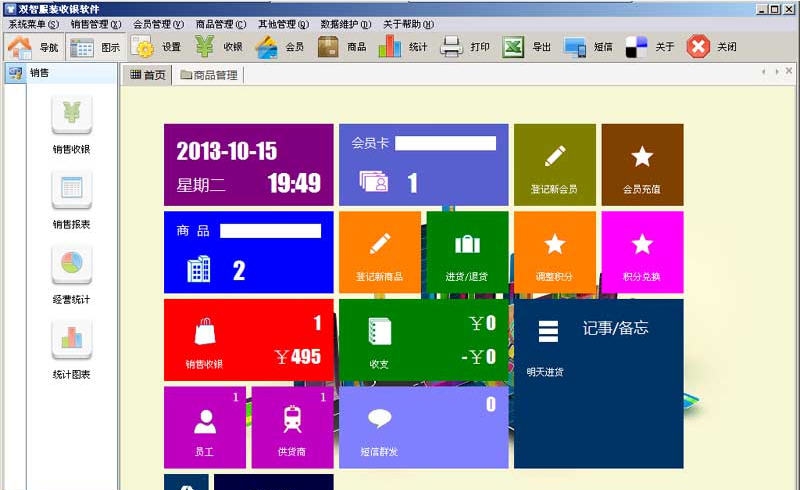The image size is (800, 490).
Task: Click the magenta 积分兑换 tile
Action: (x=642, y=252)
